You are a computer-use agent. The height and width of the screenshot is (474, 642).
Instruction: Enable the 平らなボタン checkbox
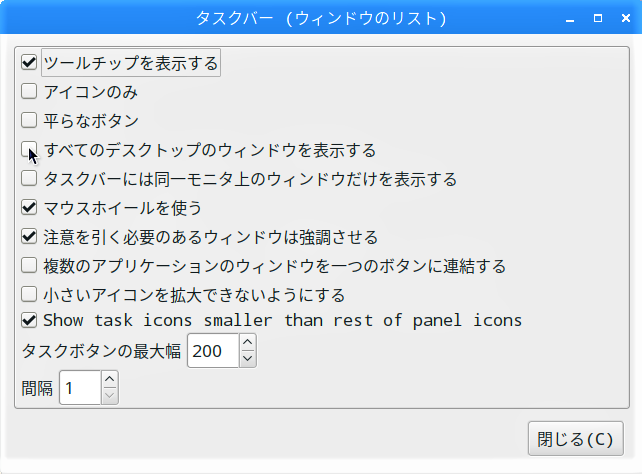click(29, 121)
